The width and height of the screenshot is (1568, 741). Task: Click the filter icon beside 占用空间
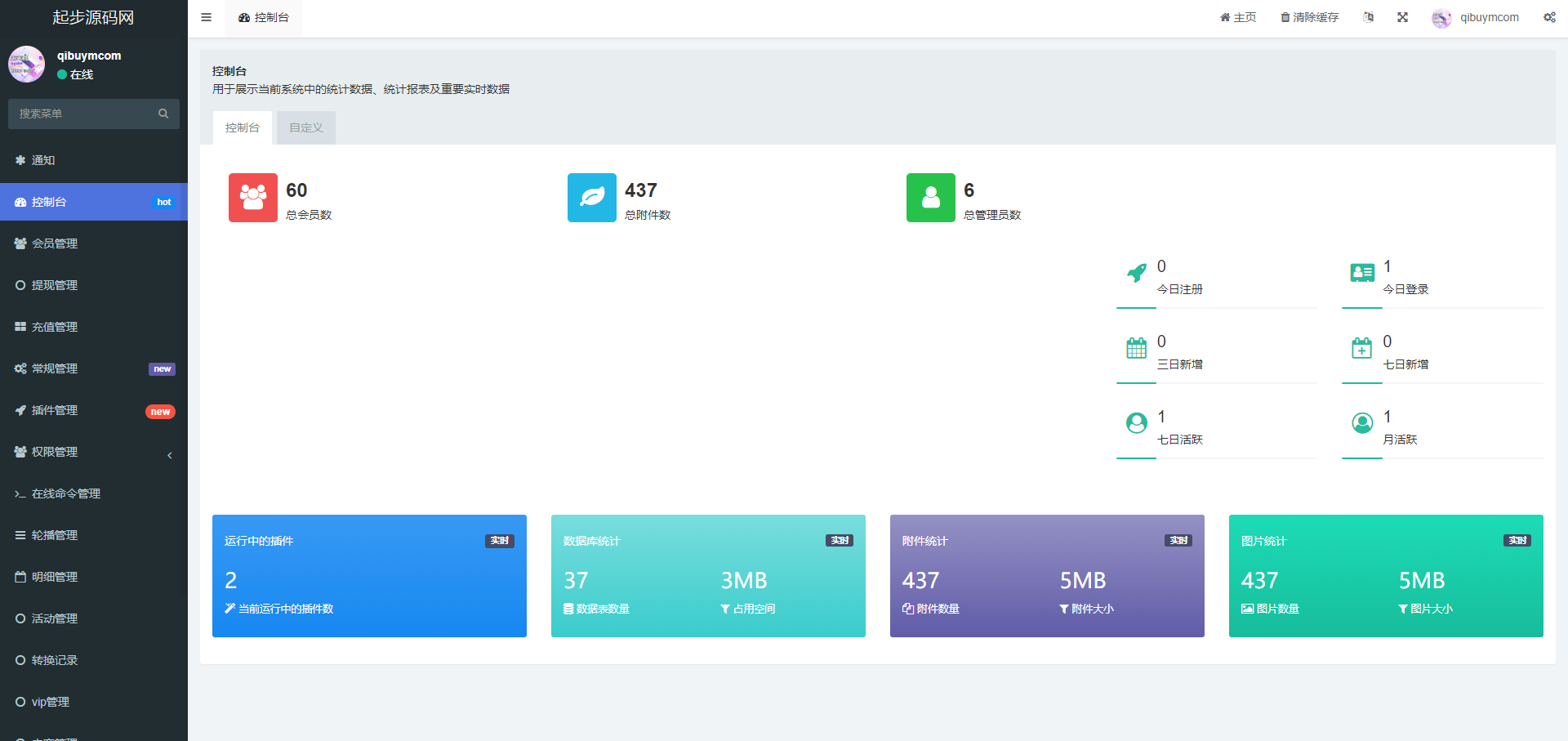(x=725, y=609)
